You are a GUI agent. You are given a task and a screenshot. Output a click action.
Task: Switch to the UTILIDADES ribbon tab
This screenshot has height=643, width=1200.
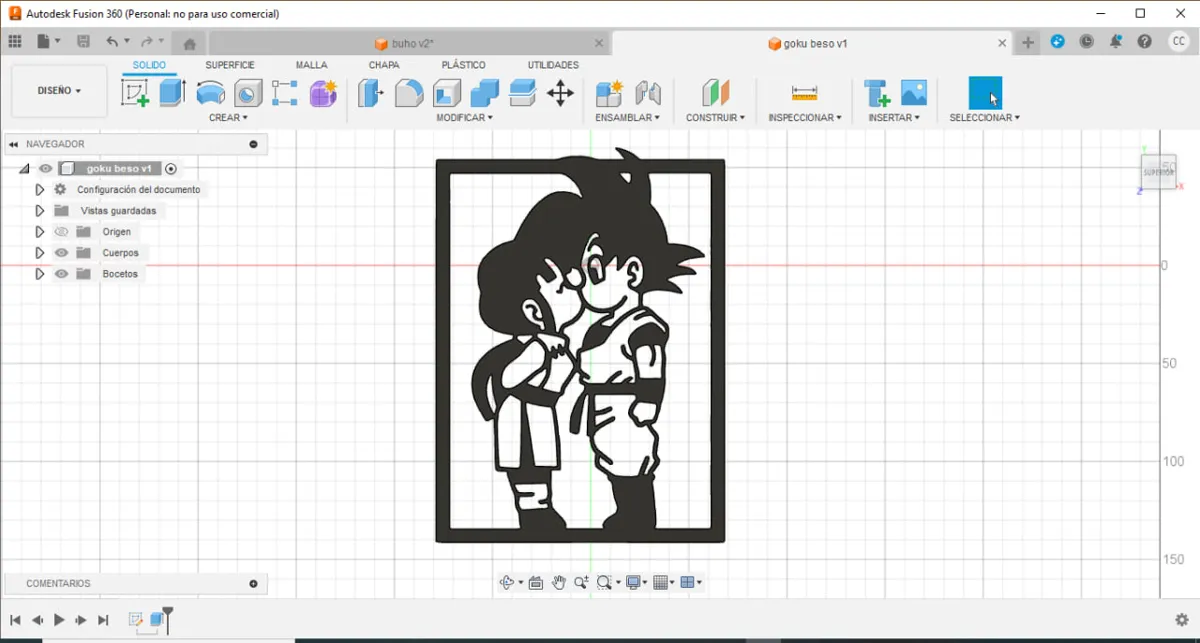(553, 65)
